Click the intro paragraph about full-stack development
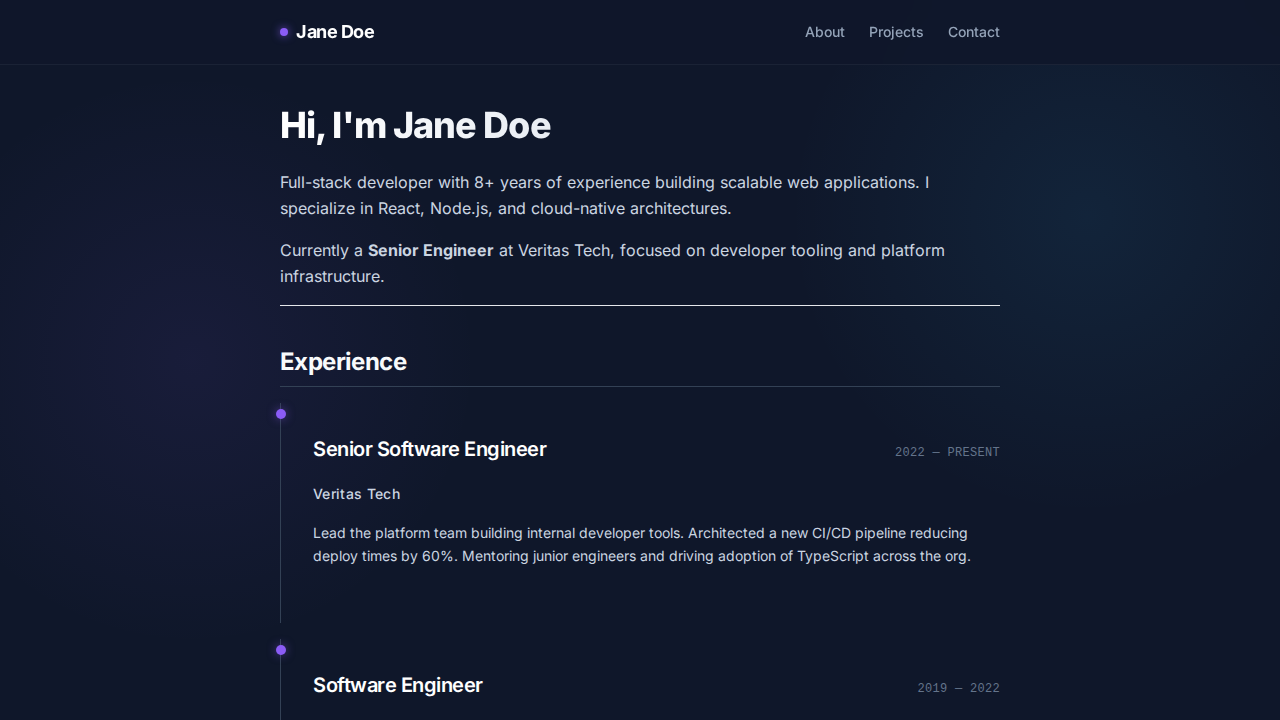Viewport: 1280px width, 720px height. coord(603,195)
